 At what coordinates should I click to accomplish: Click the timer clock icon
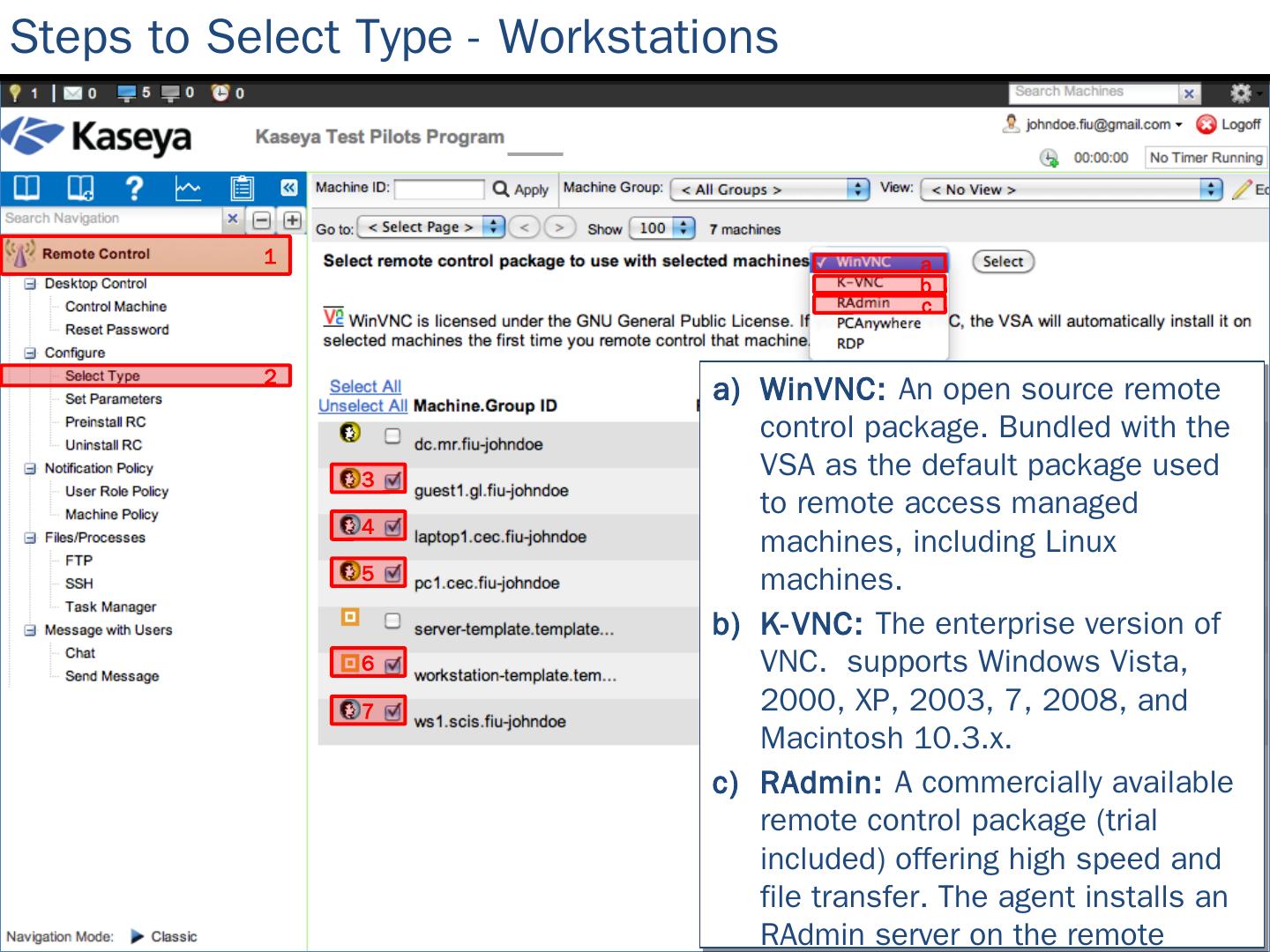coord(1049,158)
